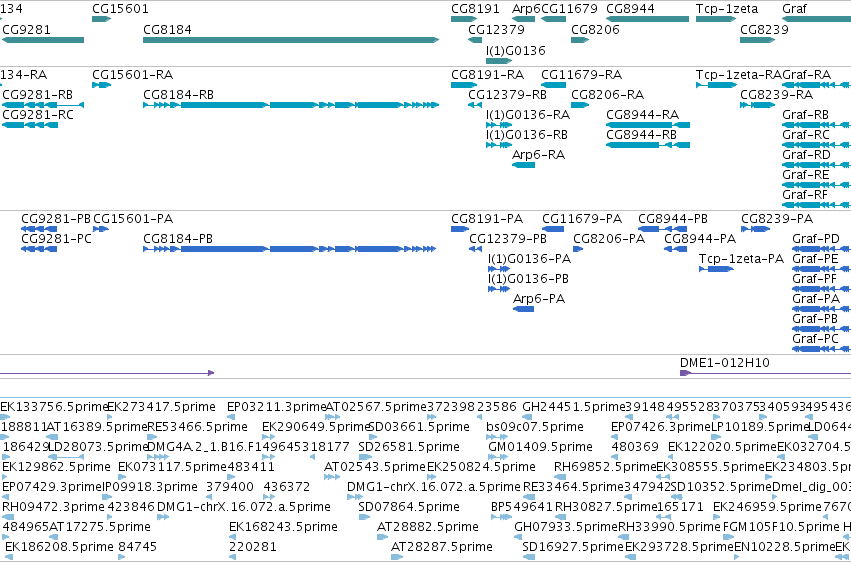Click the AT28882.5prime EST label
This screenshot has height=562, width=851.
coord(428,527)
